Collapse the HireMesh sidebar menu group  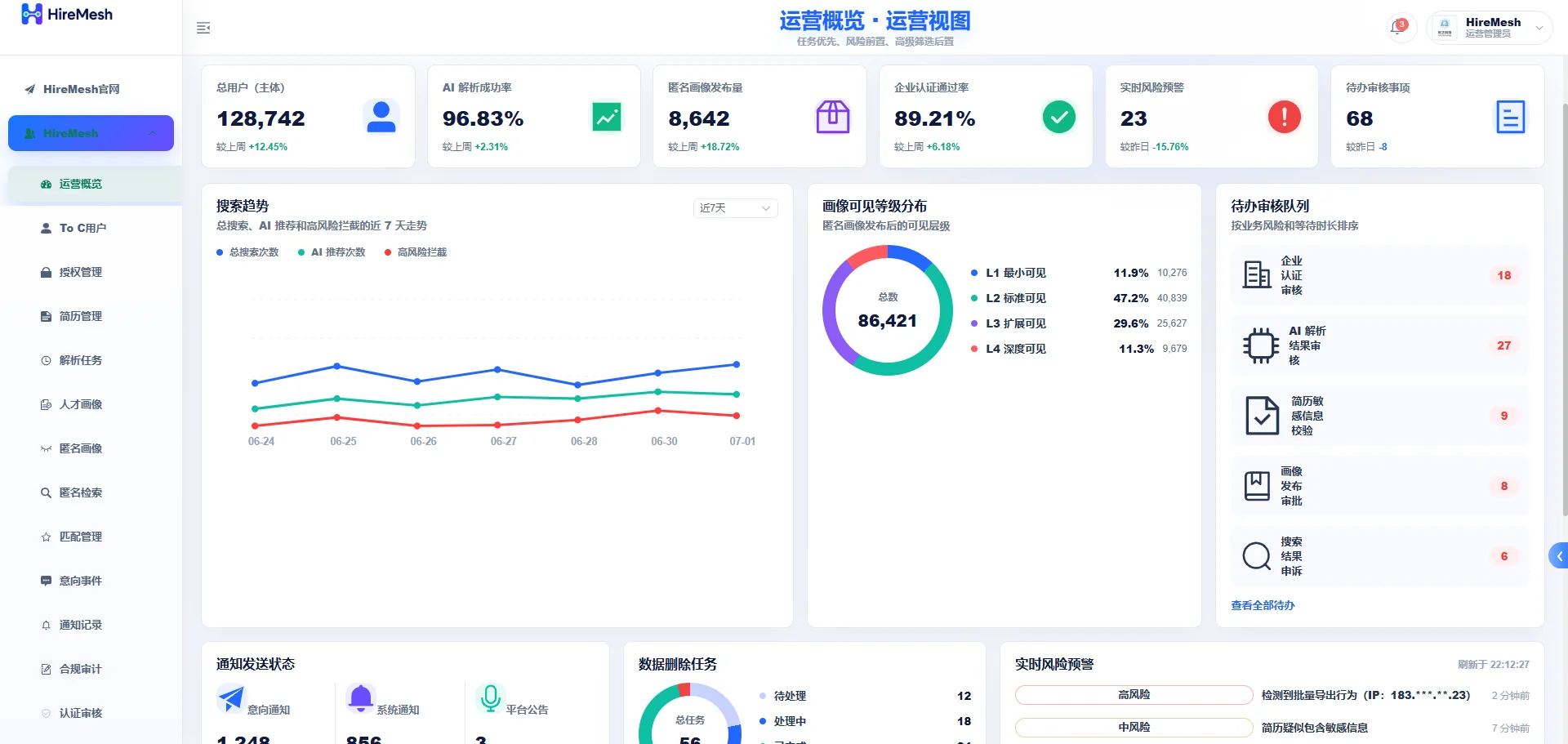pyautogui.click(x=91, y=133)
